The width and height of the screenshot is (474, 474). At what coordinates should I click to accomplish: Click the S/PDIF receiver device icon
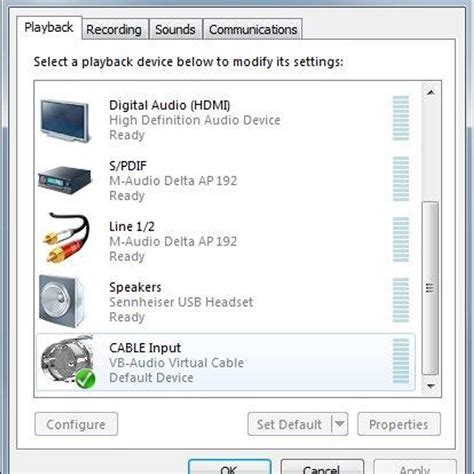pyautogui.click(x=65, y=180)
